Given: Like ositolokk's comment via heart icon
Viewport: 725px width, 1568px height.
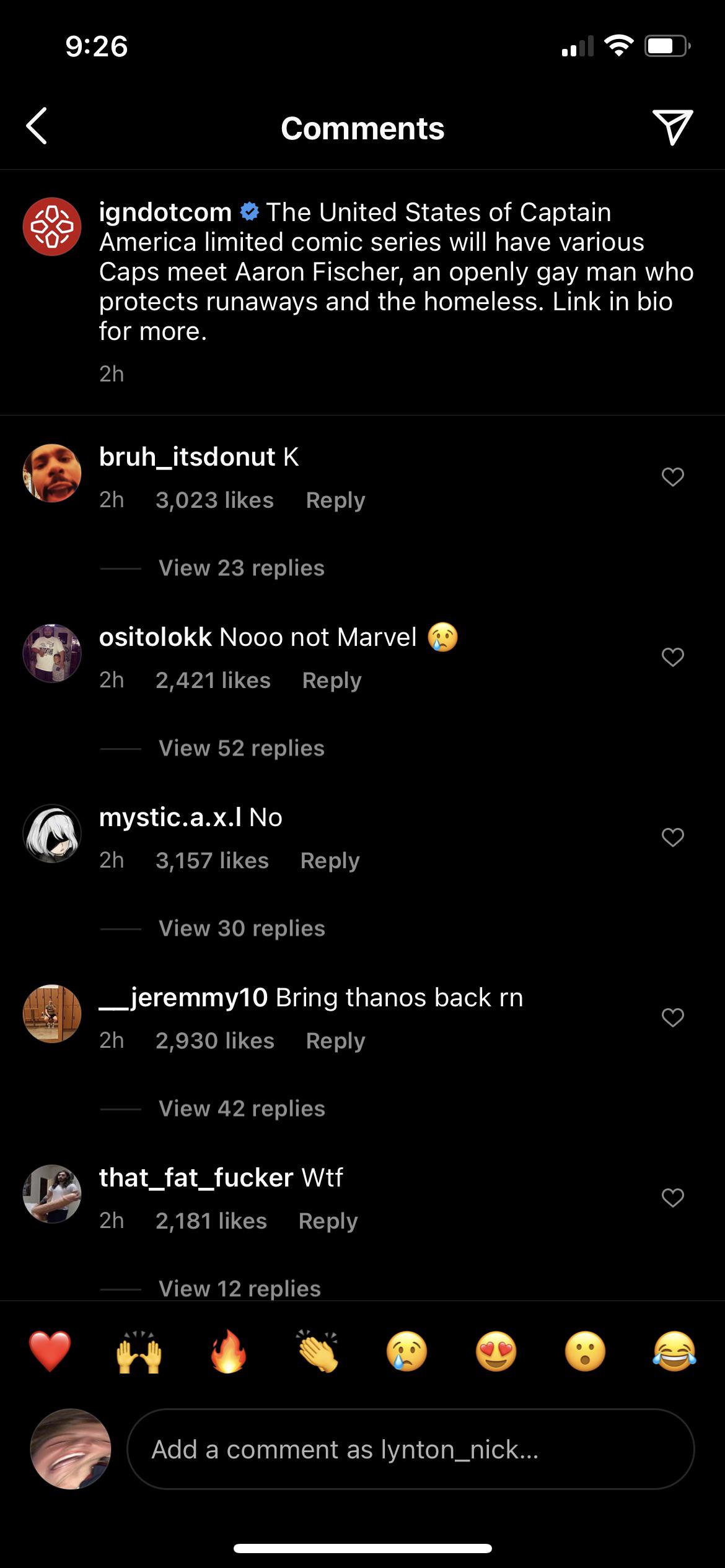Looking at the screenshot, I should click(672, 657).
